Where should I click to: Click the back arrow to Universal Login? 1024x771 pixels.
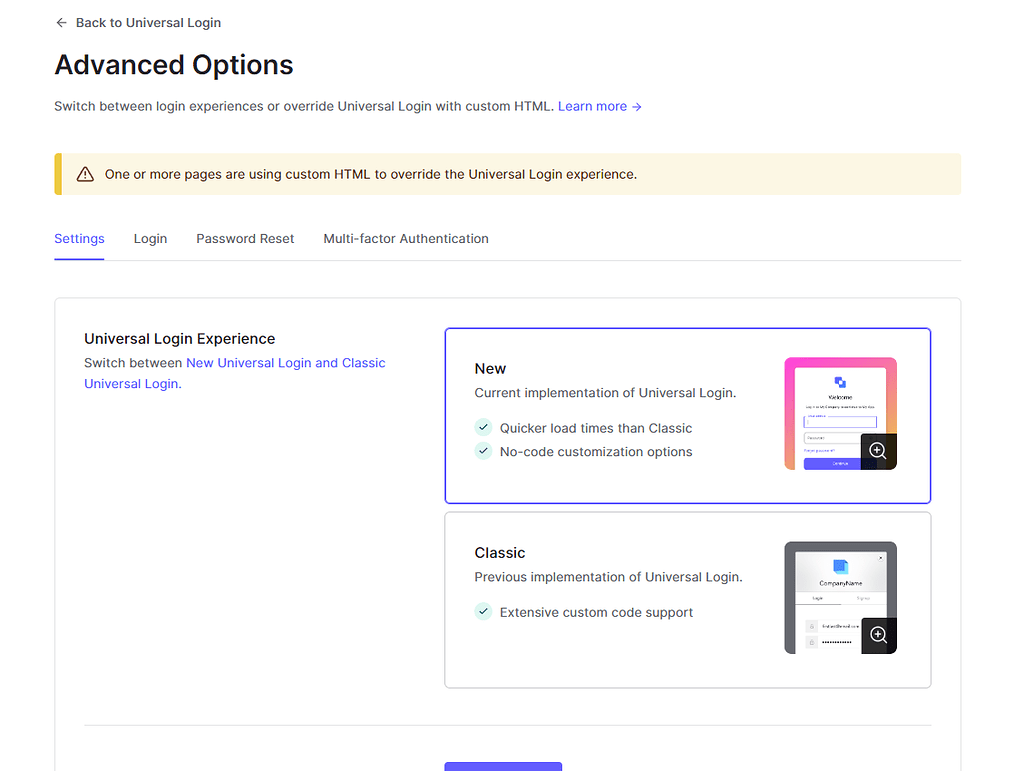(61, 21)
